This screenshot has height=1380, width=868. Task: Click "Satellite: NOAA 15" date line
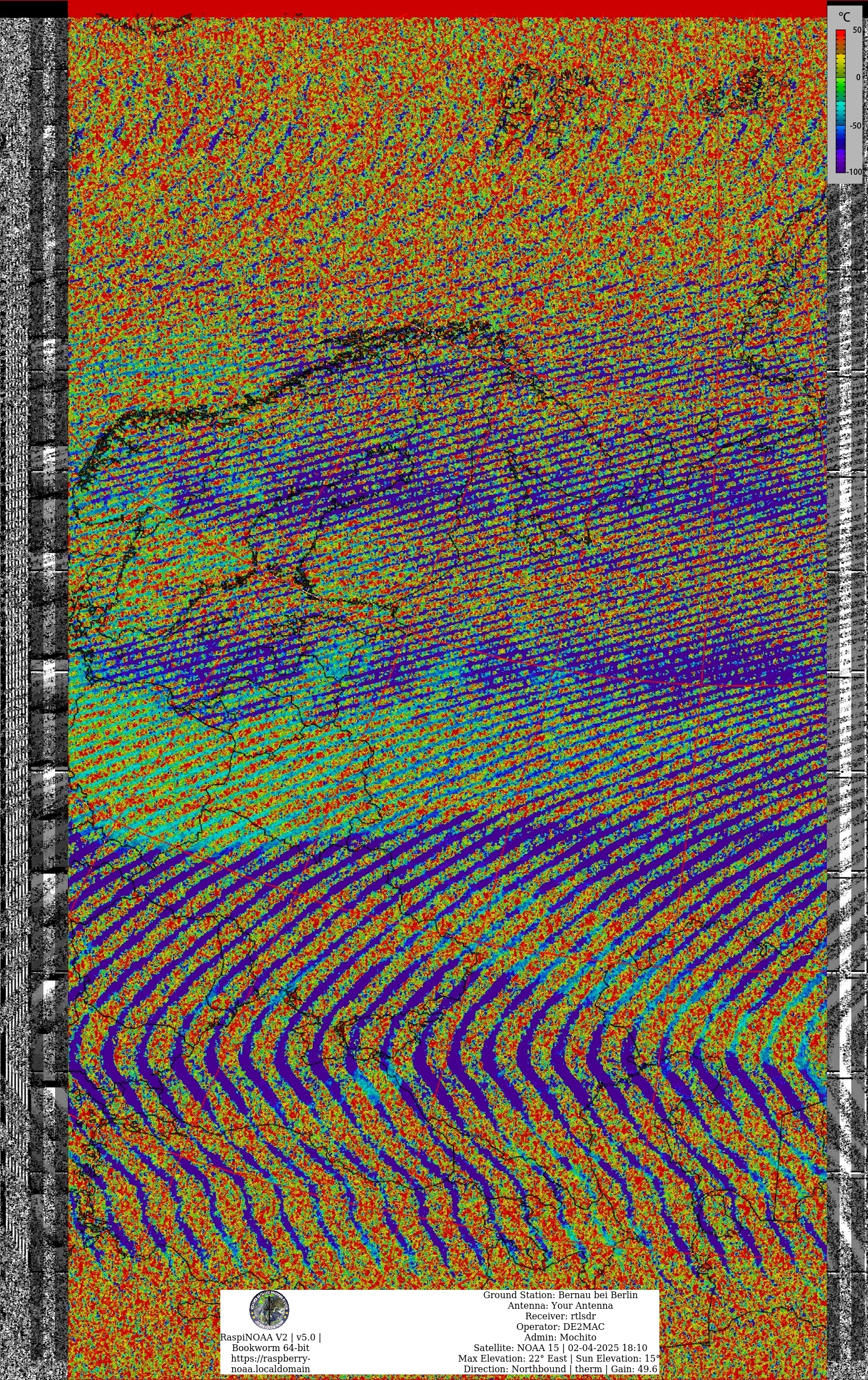560,1348
